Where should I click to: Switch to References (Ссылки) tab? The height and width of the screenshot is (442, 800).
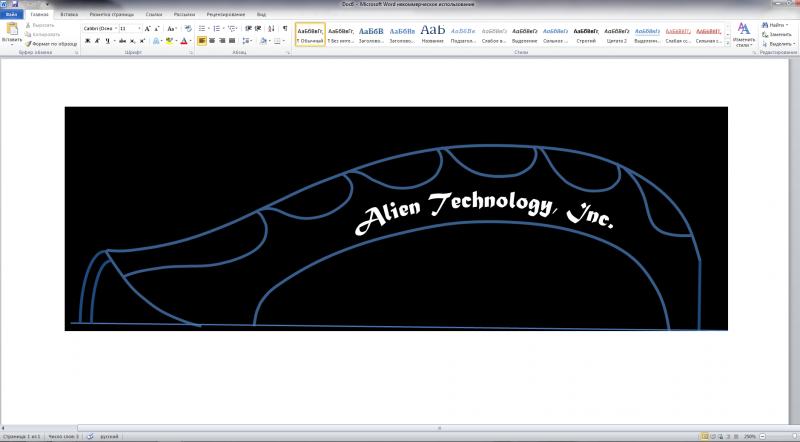click(x=154, y=14)
